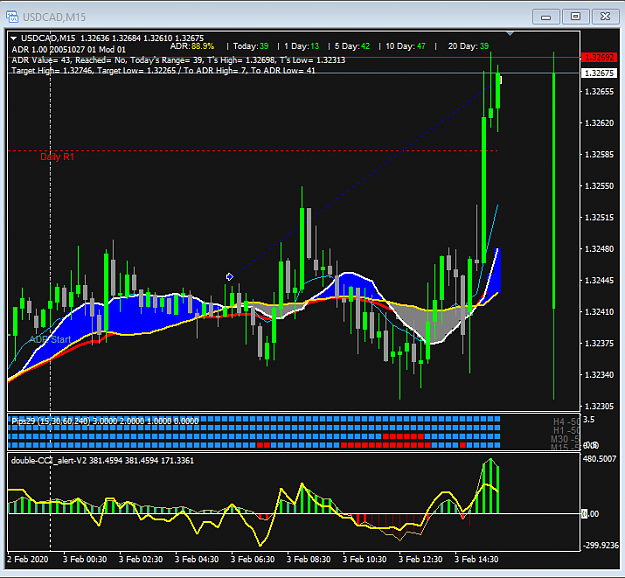625x578 pixels.
Task: Minimize the USDCAD,M15 chart window
Action: click(x=546, y=17)
